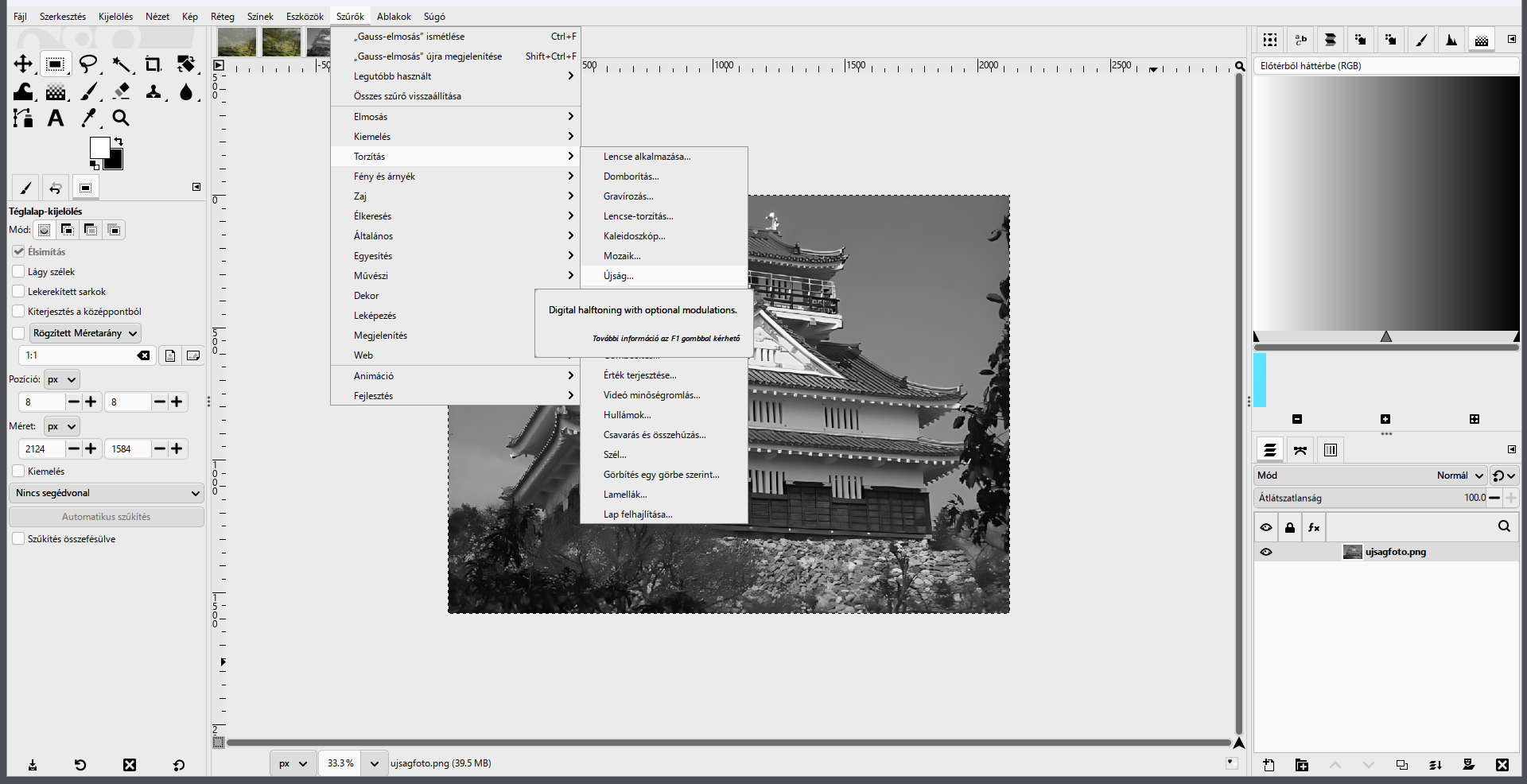Select the Color Picker eyedropper tool
Viewport: 1527px width, 784px height.
click(x=88, y=118)
